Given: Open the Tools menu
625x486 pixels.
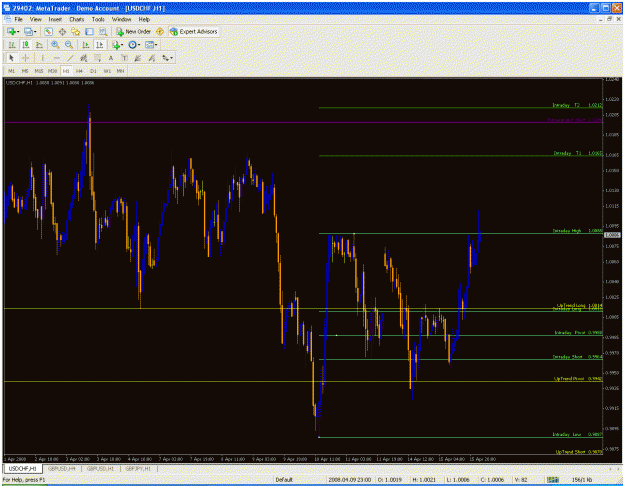Looking at the screenshot, I should click(98, 19).
